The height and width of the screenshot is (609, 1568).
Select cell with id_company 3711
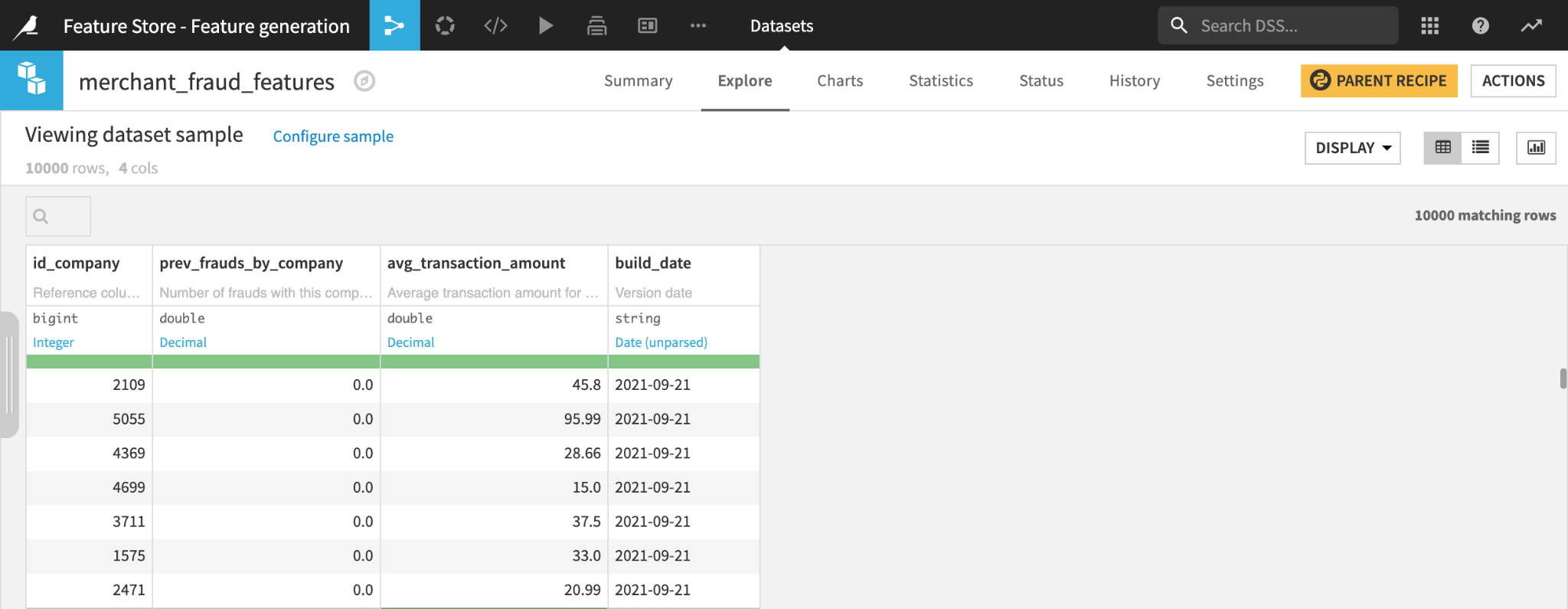[90, 522]
